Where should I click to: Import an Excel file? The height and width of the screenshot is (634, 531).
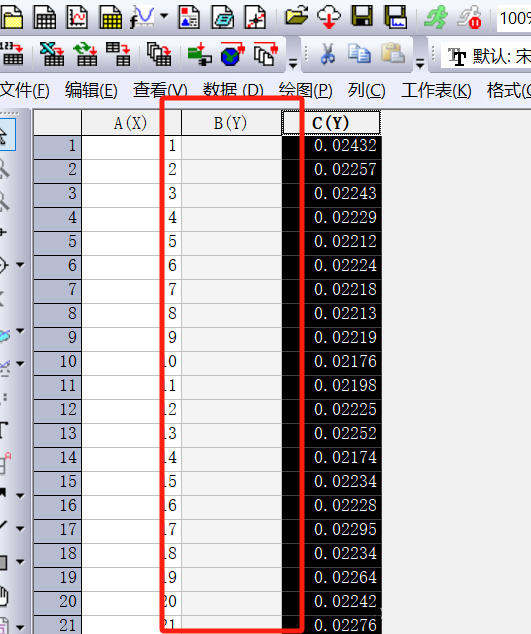point(52,54)
